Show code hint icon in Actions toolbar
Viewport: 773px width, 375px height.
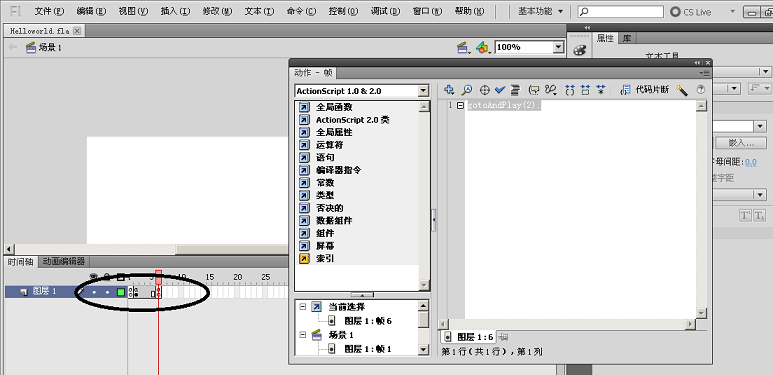(x=533, y=90)
